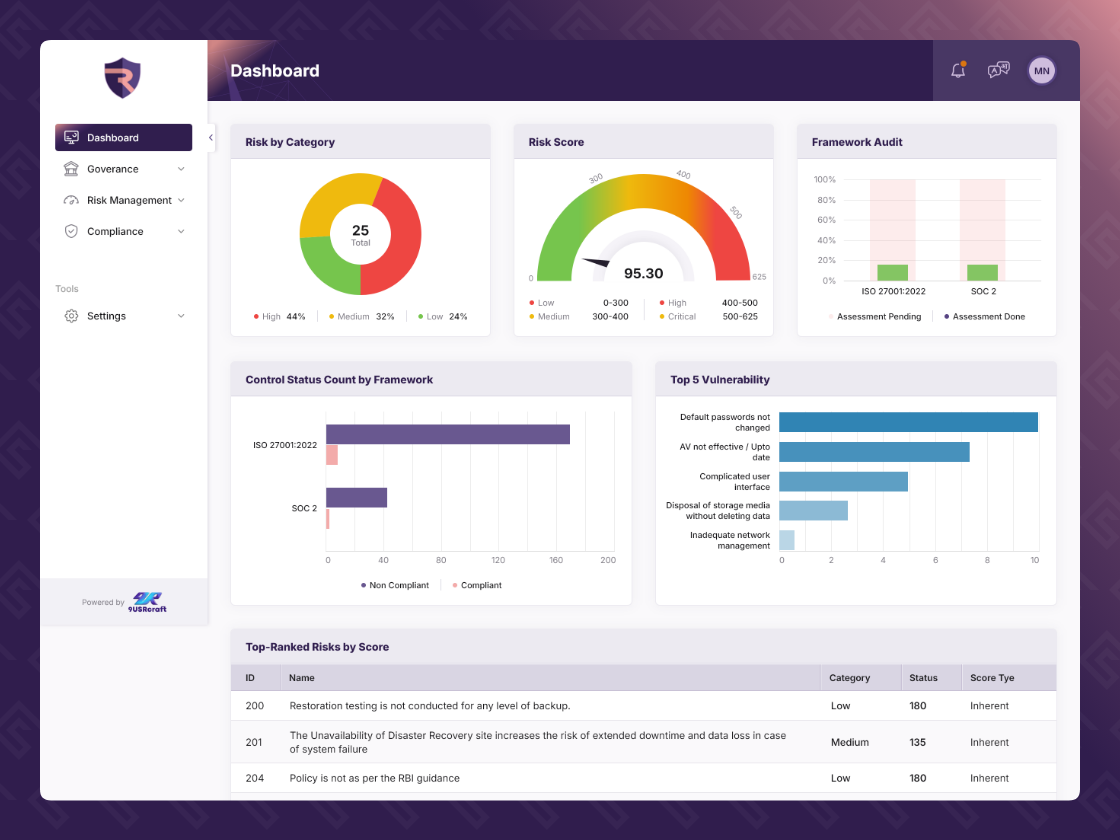Collapse the sidebar with arrow handle
This screenshot has width=1120, height=840.
pos(211,137)
